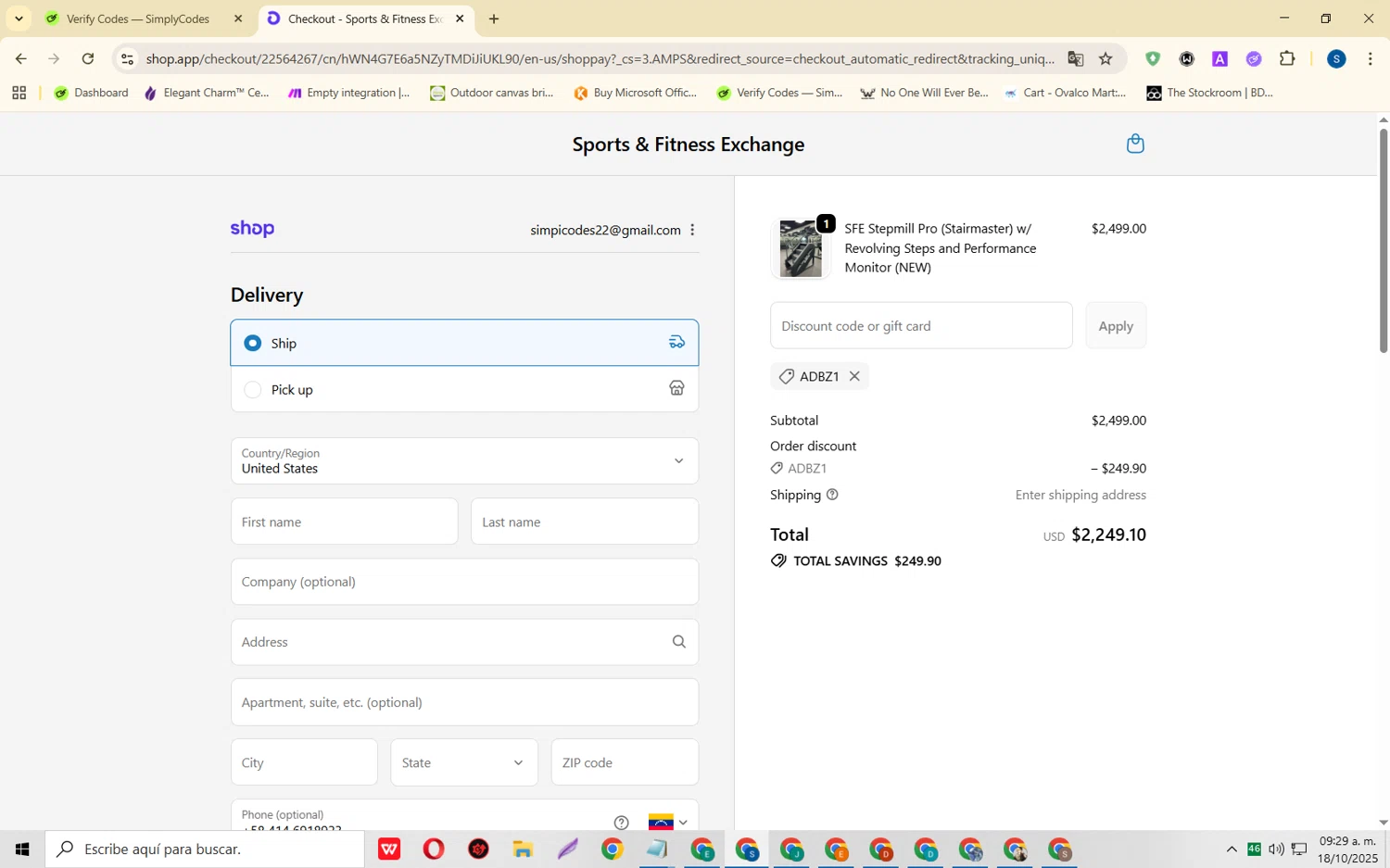Select the Pick up delivery option
Screen dimensions: 1390x868
[464, 389]
